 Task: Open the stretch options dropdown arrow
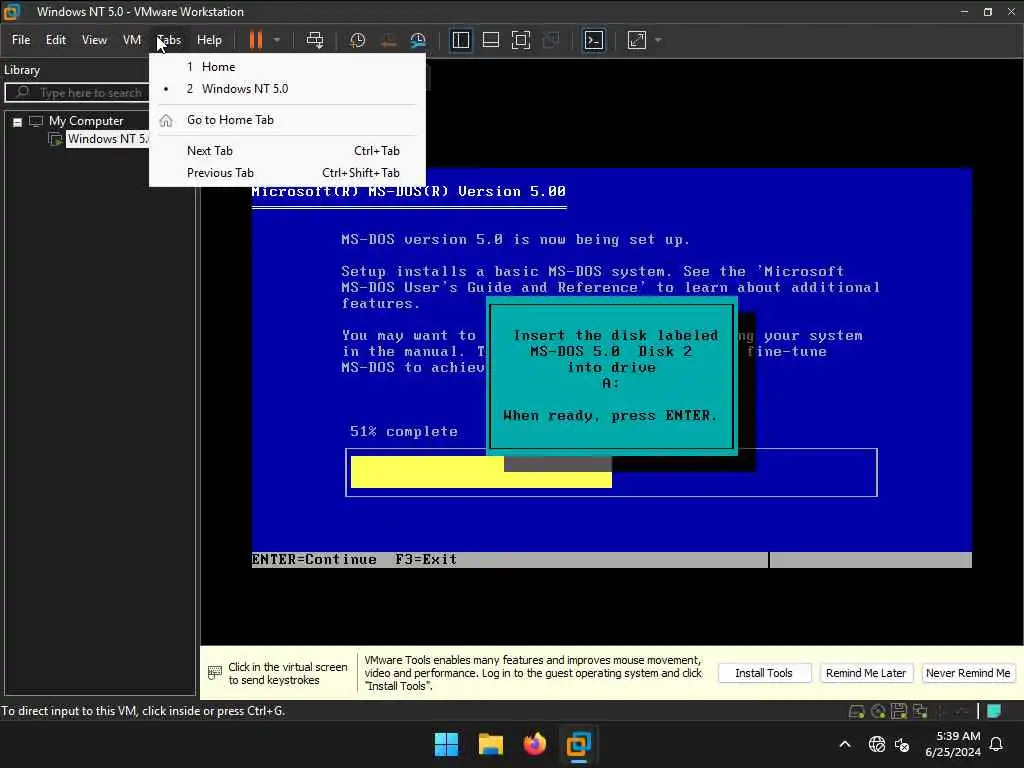click(x=658, y=40)
